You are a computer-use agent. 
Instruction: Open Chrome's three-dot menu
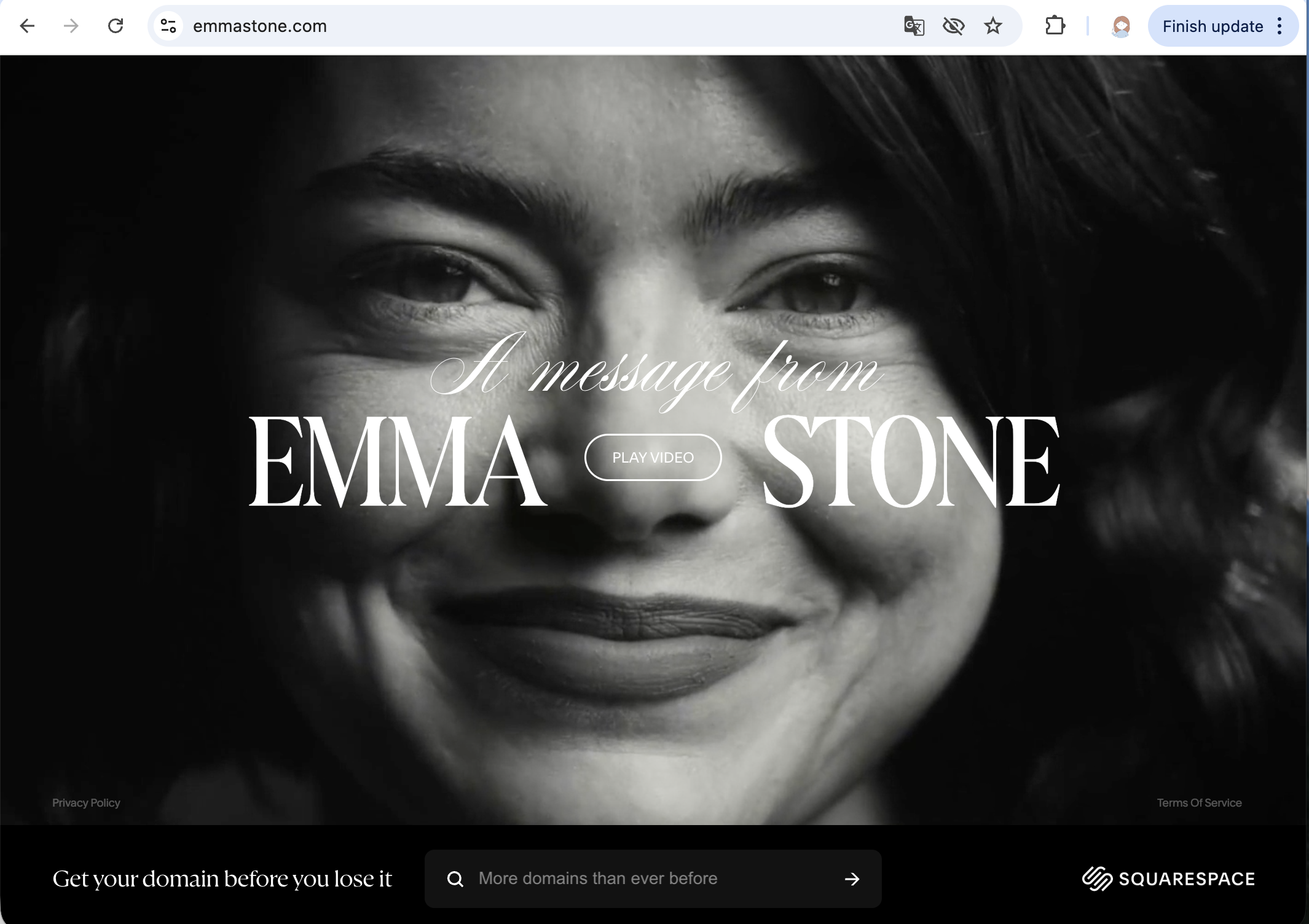coord(1280,26)
